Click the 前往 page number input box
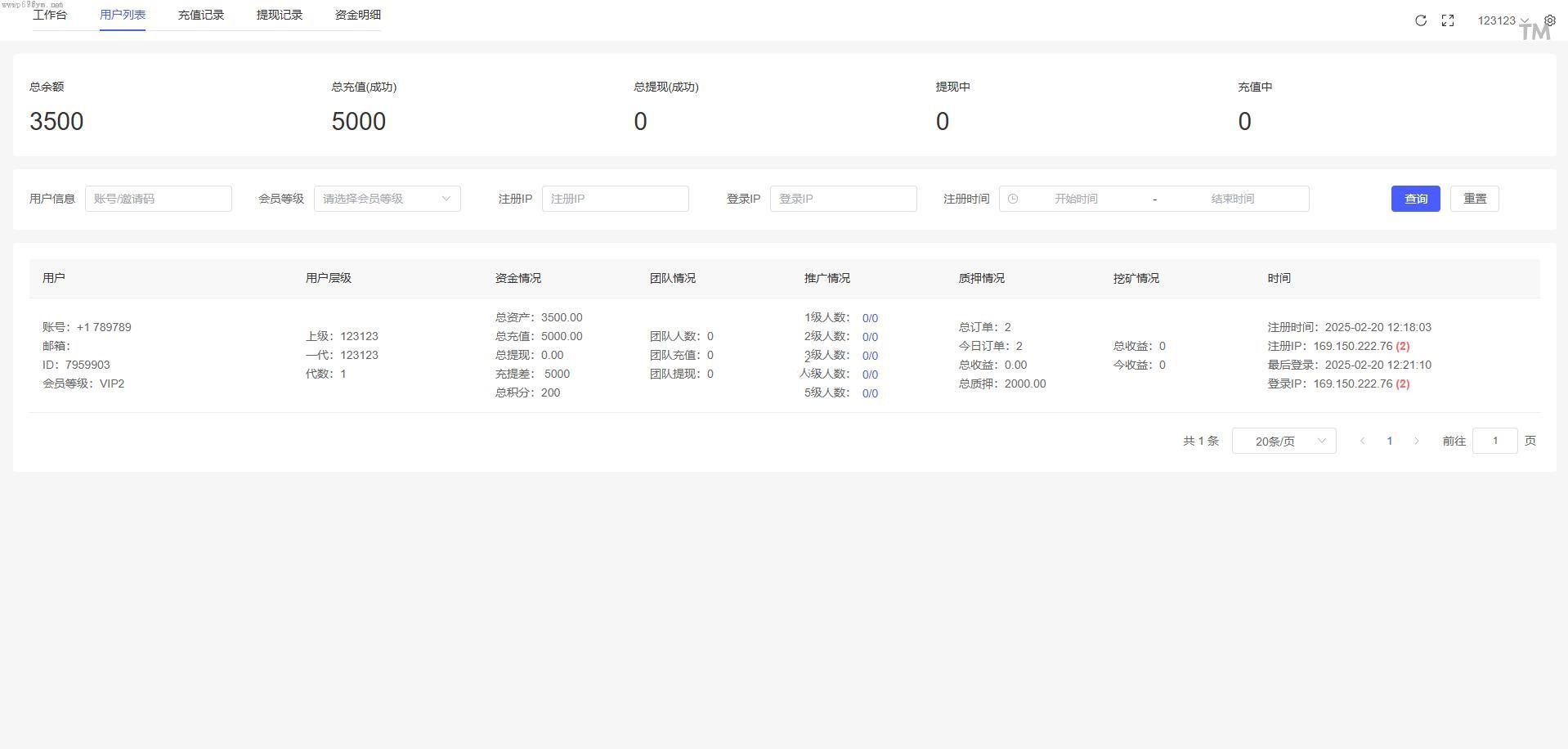 click(x=1494, y=441)
